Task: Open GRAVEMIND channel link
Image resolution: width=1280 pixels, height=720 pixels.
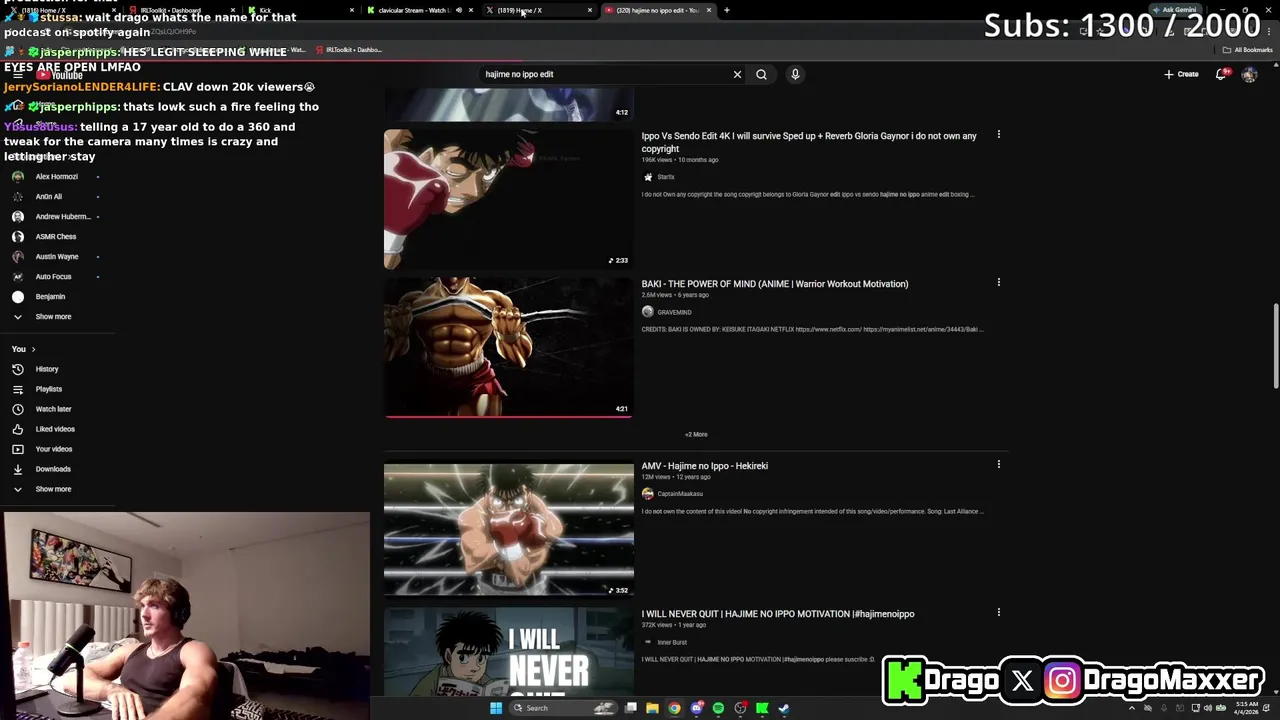Action: (x=674, y=312)
